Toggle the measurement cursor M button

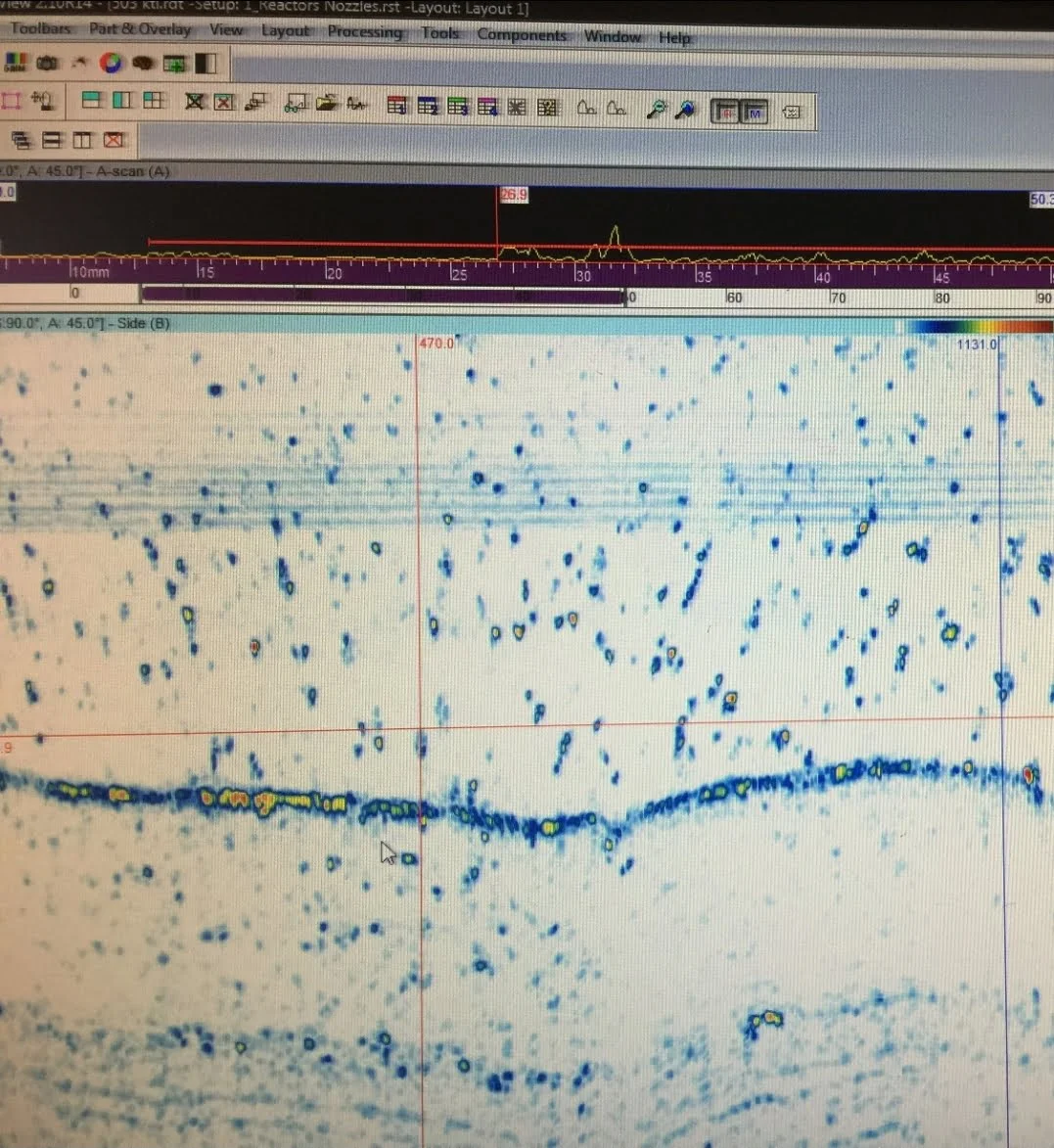tap(754, 113)
